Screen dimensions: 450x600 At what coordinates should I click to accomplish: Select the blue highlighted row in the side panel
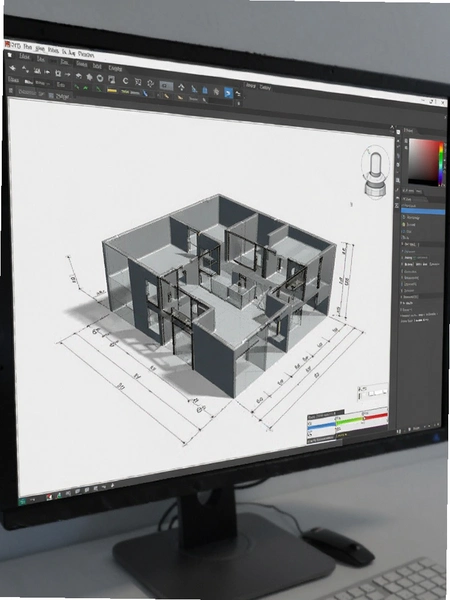point(423,211)
